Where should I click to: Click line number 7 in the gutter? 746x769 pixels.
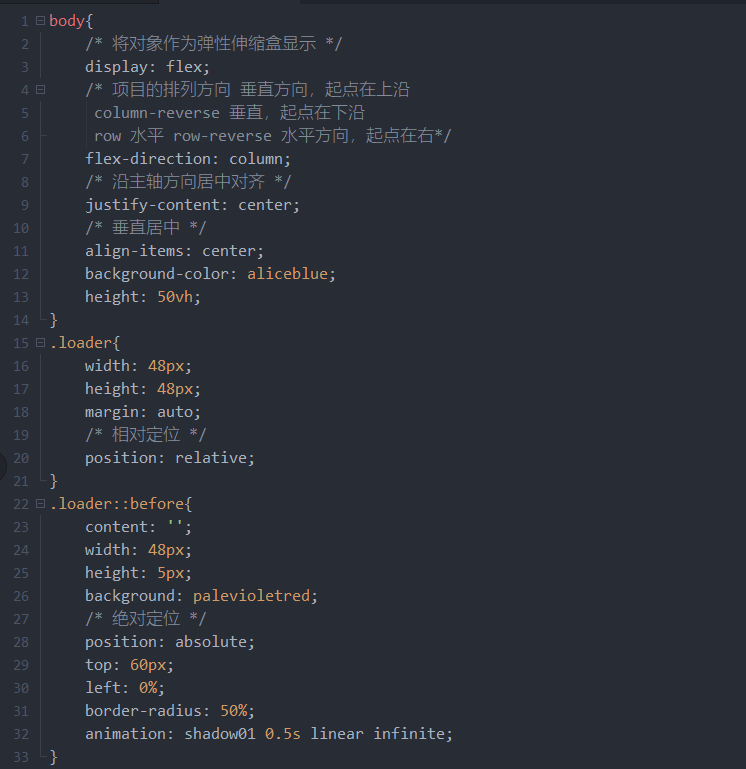click(x=25, y=159)
